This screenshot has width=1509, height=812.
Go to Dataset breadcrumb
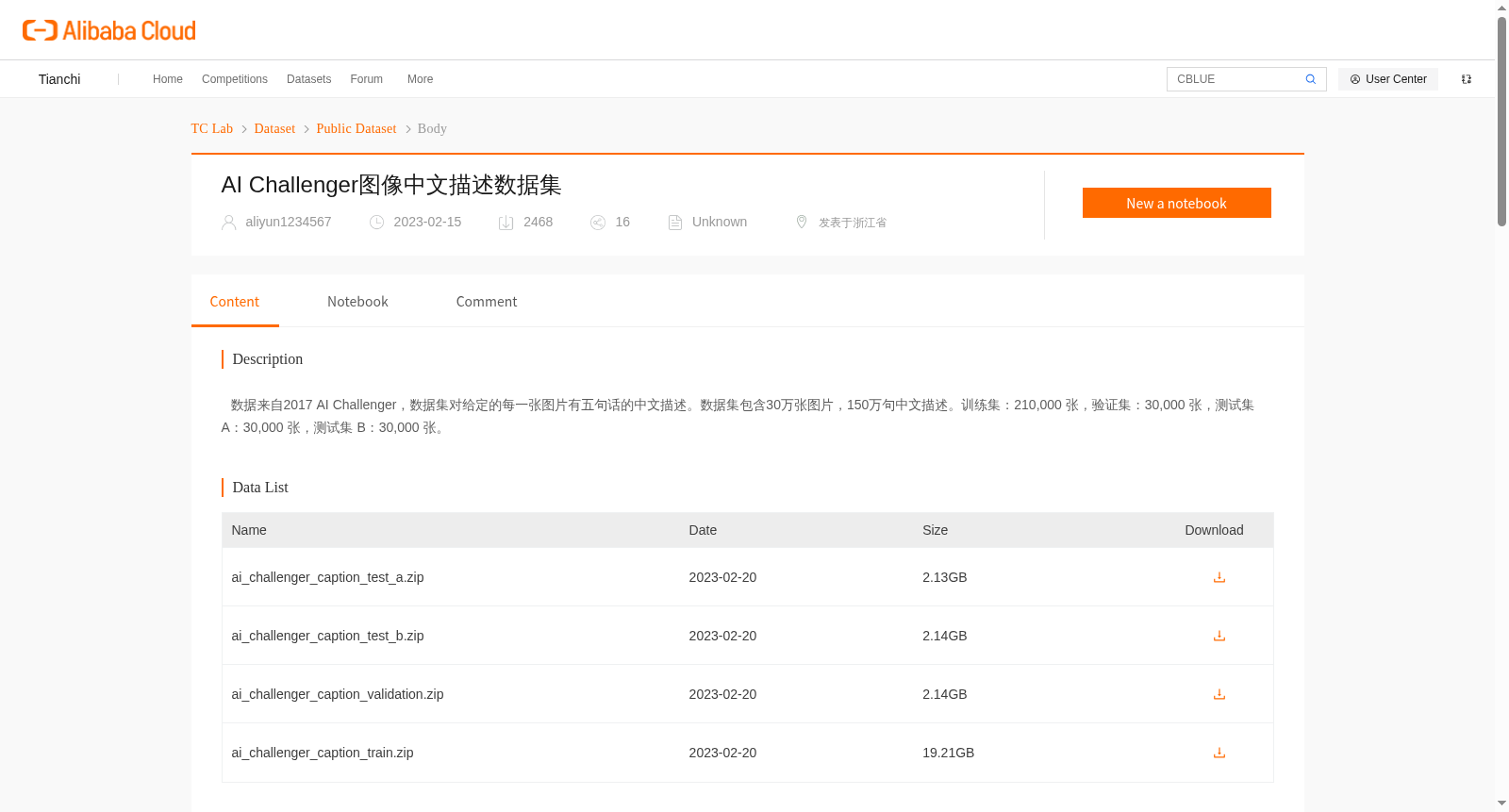274,128
